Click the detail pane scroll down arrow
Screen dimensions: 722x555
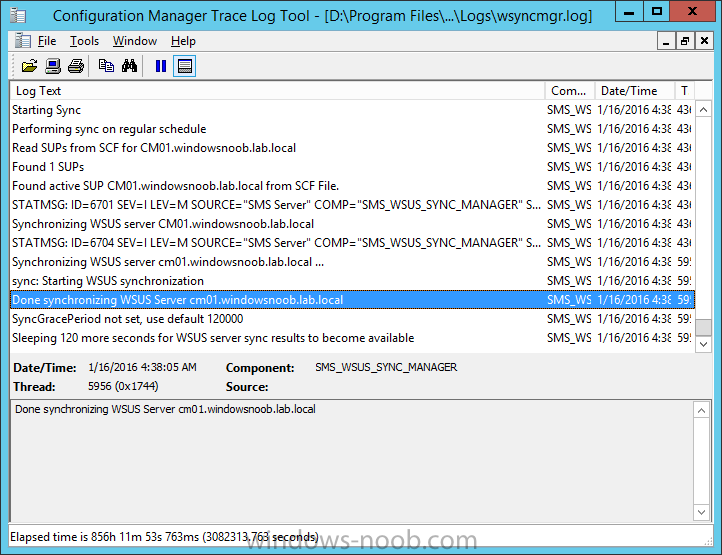click(x=701, y=512)
